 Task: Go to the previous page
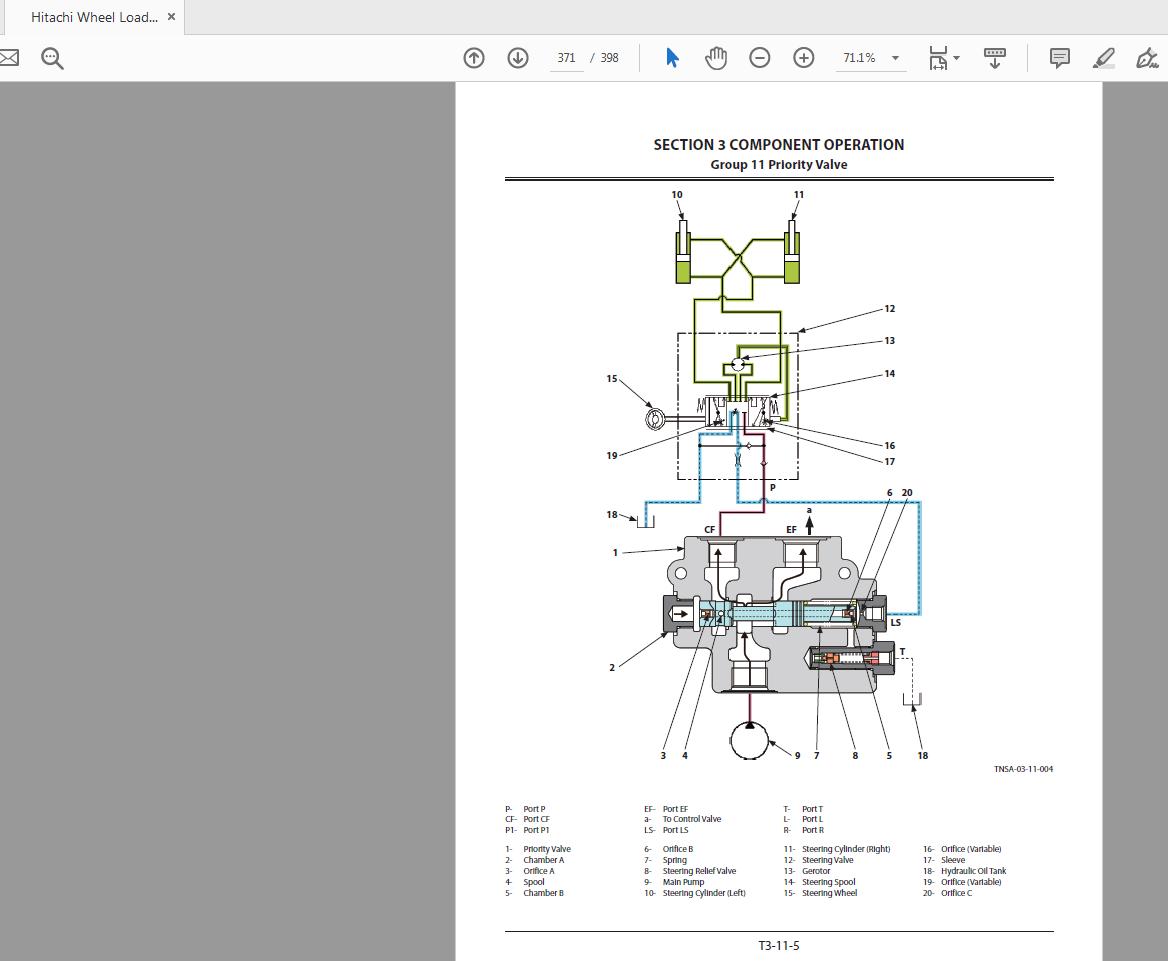[x=474, y=57]
